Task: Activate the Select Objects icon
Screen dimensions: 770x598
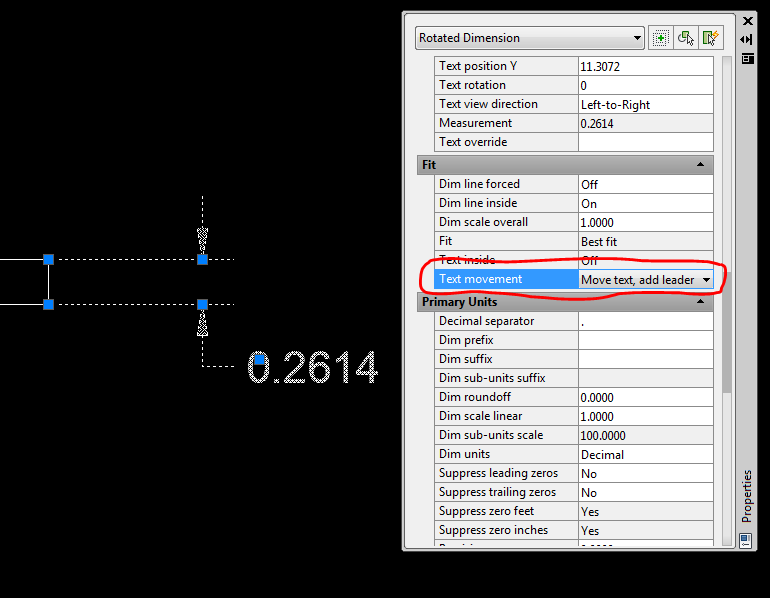Action: coord(685,38)
